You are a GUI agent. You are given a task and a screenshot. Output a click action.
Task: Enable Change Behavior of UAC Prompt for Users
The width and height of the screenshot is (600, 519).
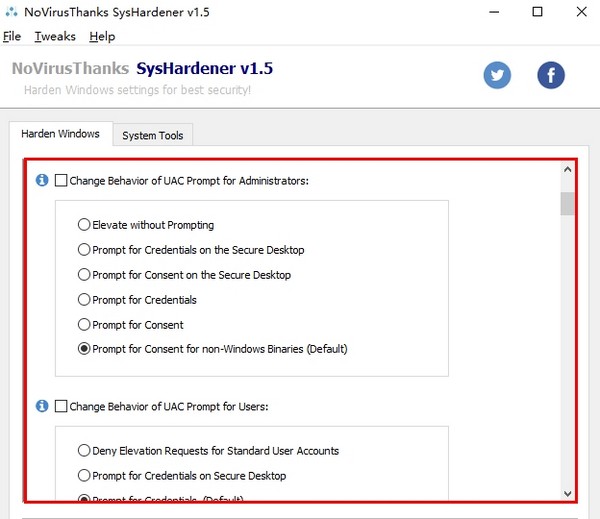pos(61,406)
